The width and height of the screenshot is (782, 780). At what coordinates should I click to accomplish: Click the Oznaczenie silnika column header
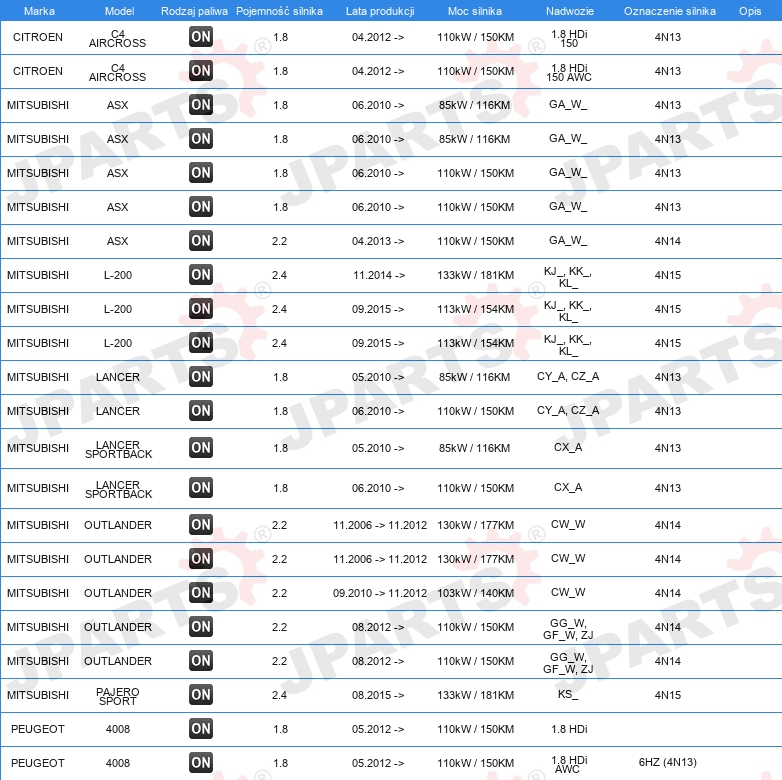click(x=670, y=11)
